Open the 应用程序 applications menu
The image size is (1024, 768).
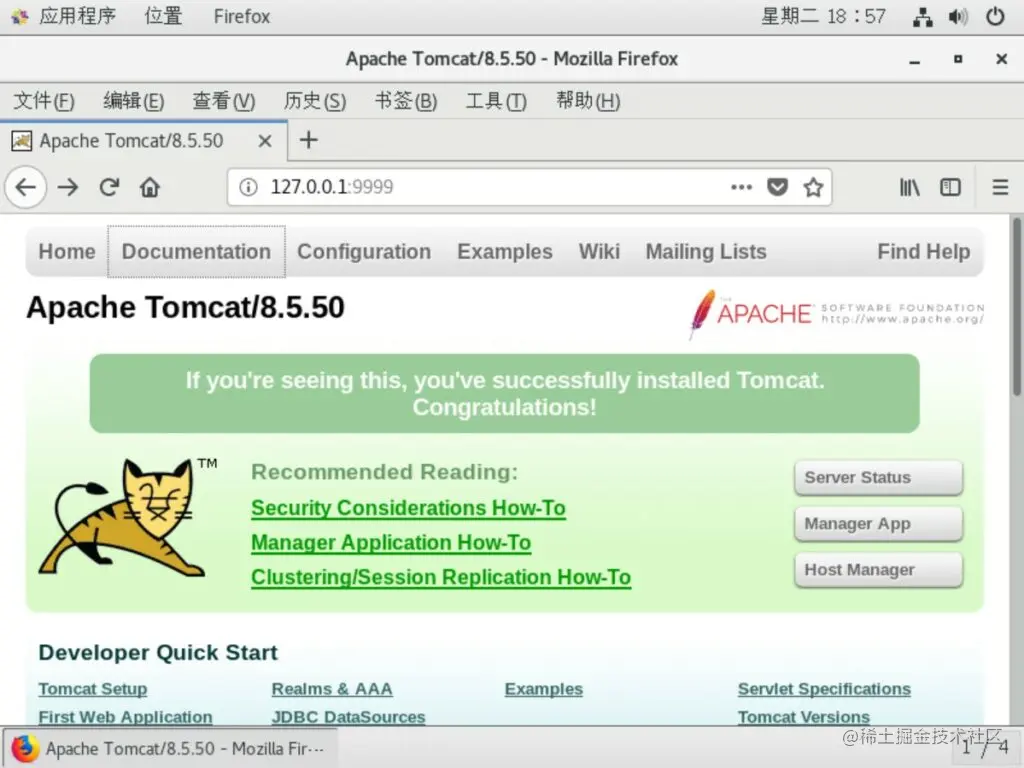[x=78, y=16]
